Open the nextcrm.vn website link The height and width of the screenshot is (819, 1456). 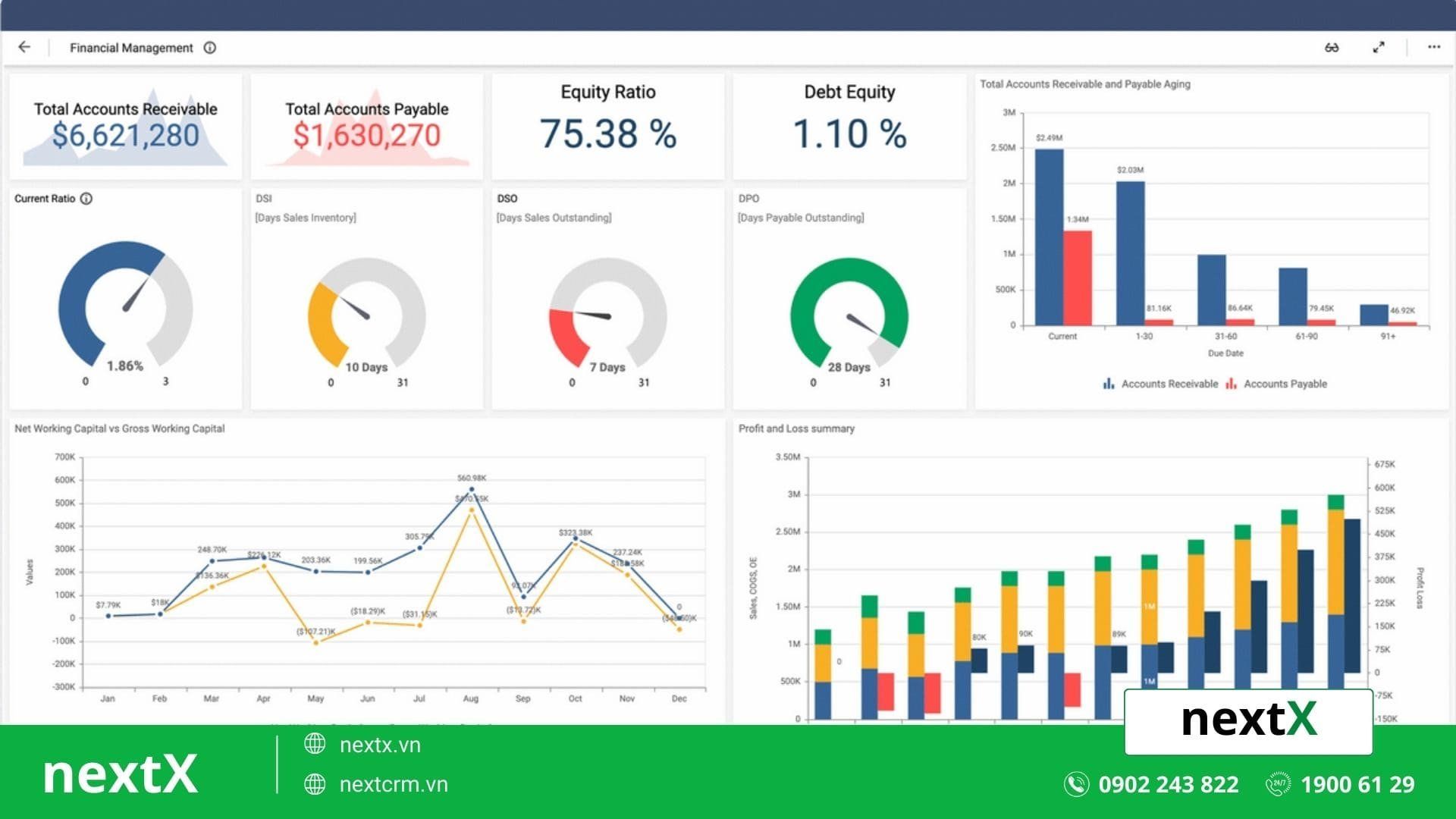click(x=394, y=784)
